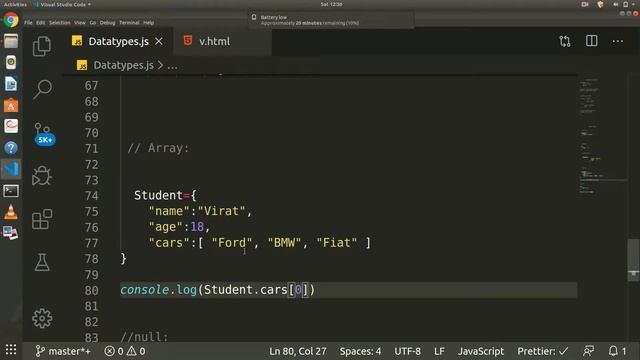The height and width of the screenshot is (360, 640).
Task: Show Applications grid in the dock
Action: coord(11,349)
